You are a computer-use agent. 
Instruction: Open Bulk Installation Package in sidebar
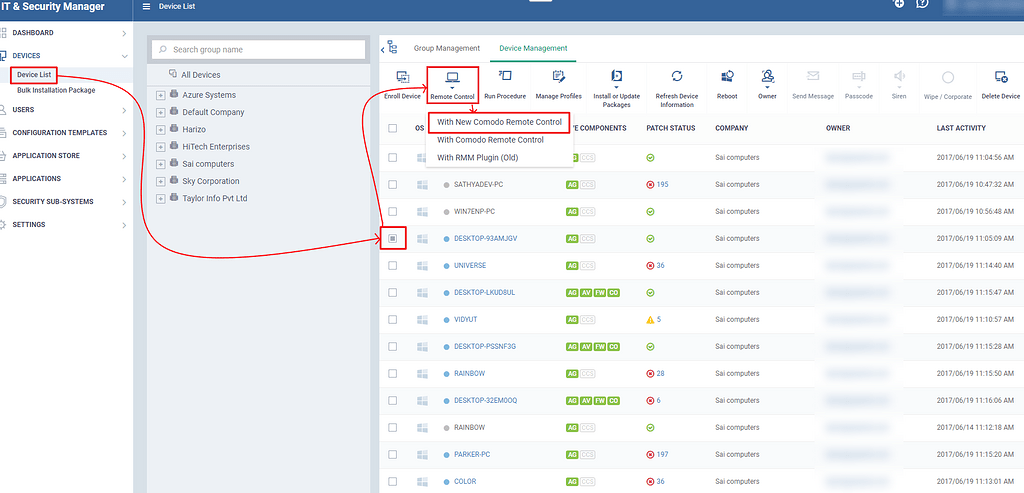click(56, 91)
